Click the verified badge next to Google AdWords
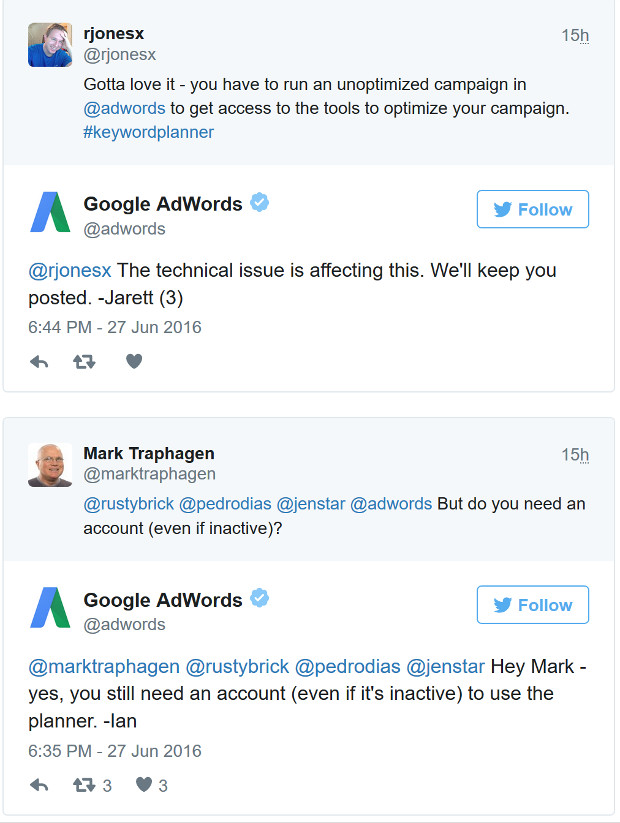Screen dimensions: 620x823 tap(259, 202)
